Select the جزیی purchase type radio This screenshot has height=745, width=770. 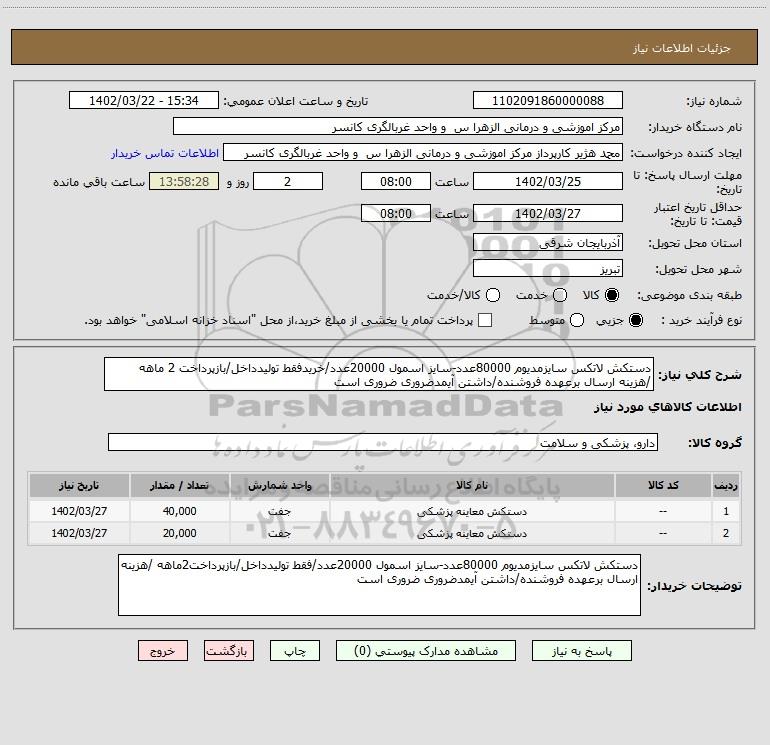tap(636, 320)
